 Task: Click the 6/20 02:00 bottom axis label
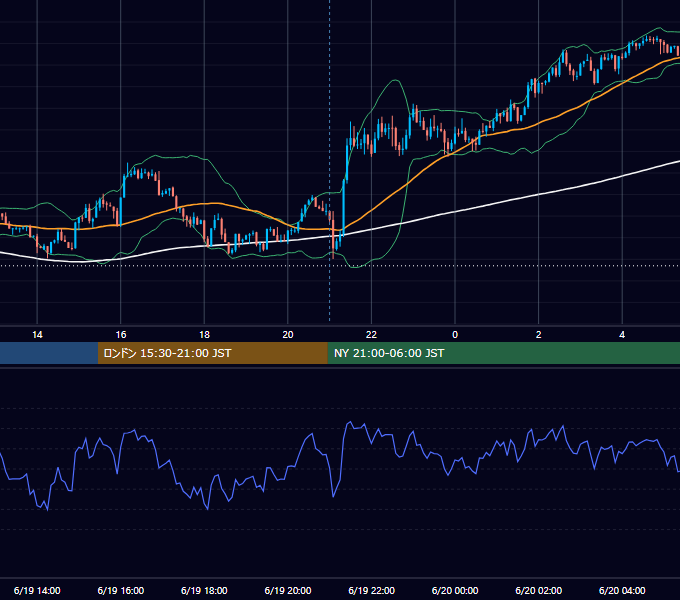539,590
